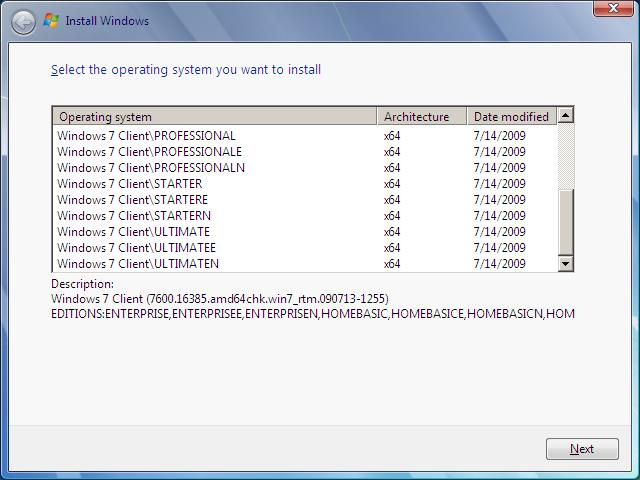Click the scrollbar up arrow in the list
This screenshot has height=480, width=640.
click(565, 116)
